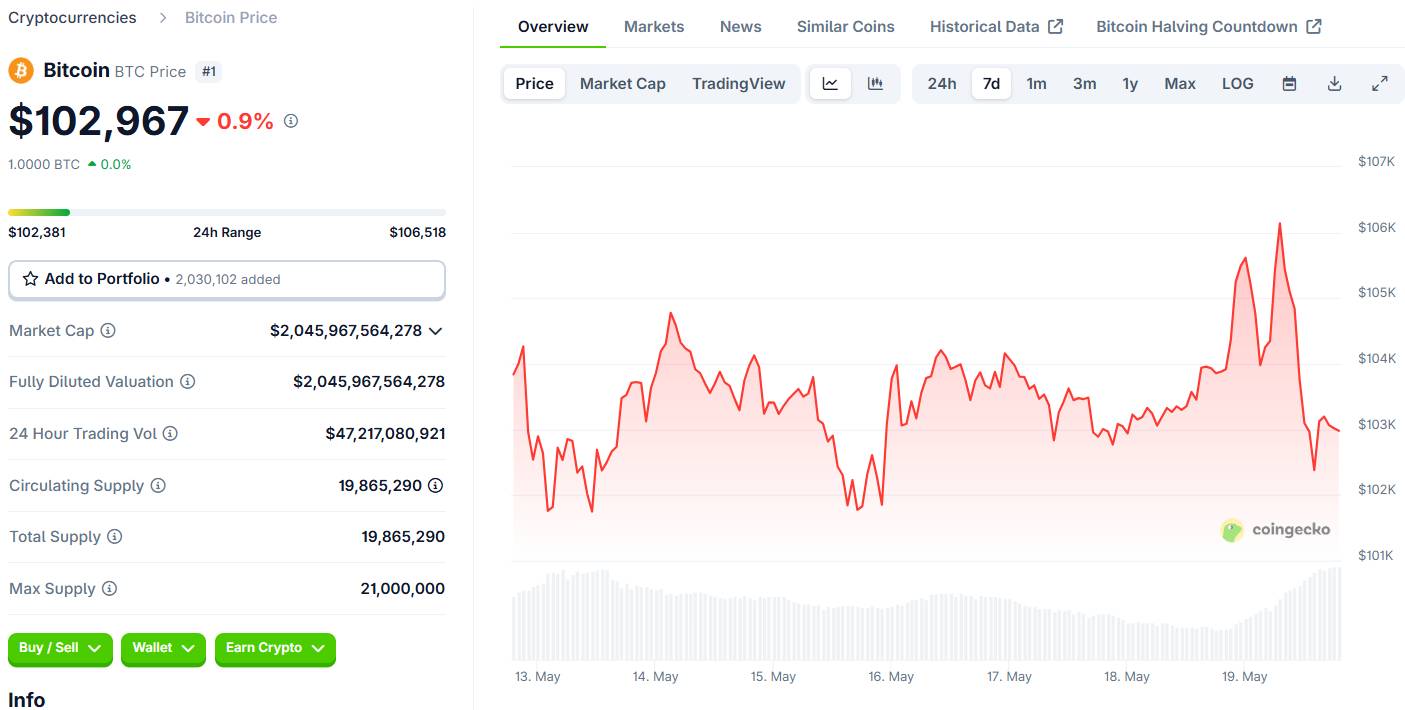The width and height of the screenshot is (1405, 710).
Task: Click the $2,045,967,564,278 Fully Diluted Valuation value
Action: [369, 382]
